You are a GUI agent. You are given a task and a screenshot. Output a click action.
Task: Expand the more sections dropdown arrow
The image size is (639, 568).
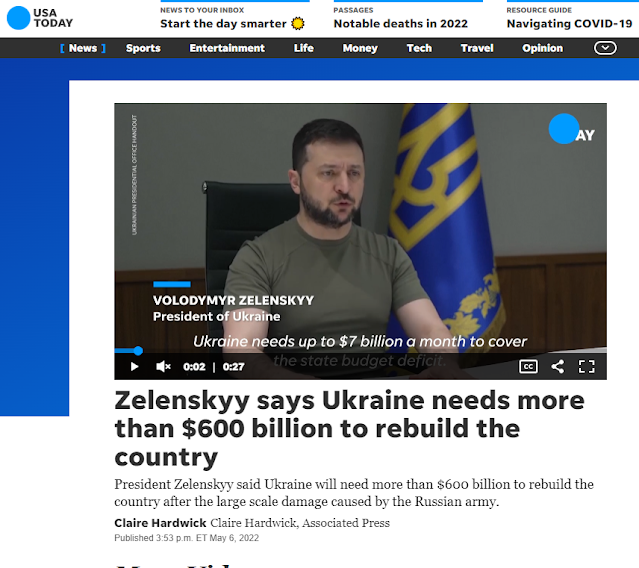[x=605, y=48]
